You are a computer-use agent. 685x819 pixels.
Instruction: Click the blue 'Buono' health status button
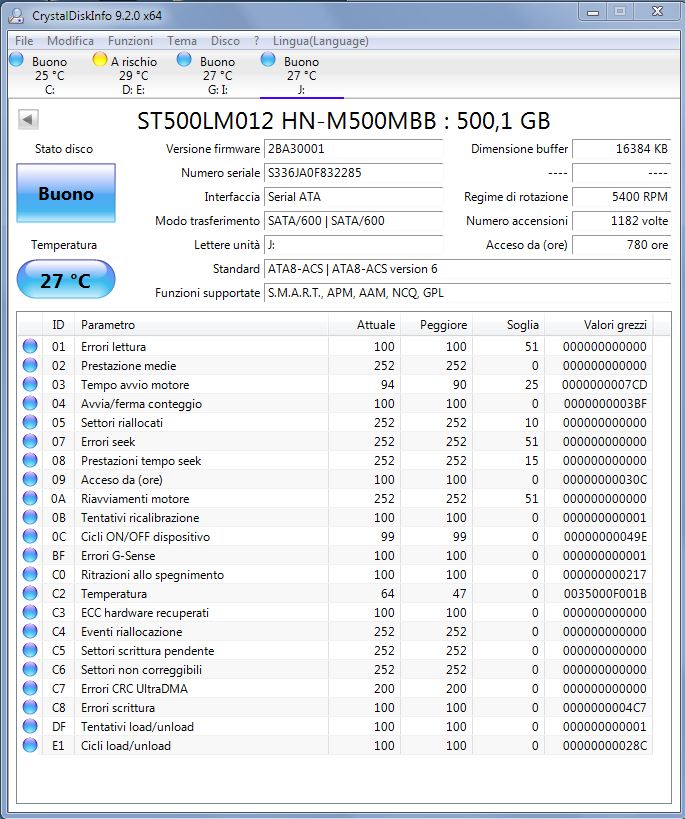pos(66,194)
